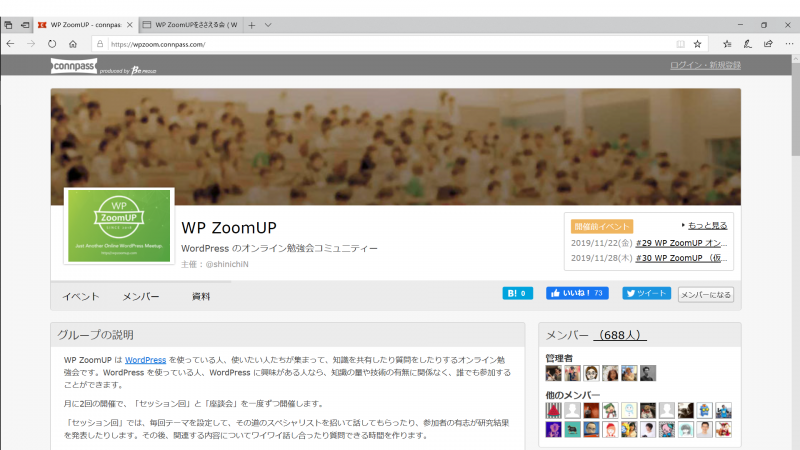Click the connpass logo

(x=73, y=66)
